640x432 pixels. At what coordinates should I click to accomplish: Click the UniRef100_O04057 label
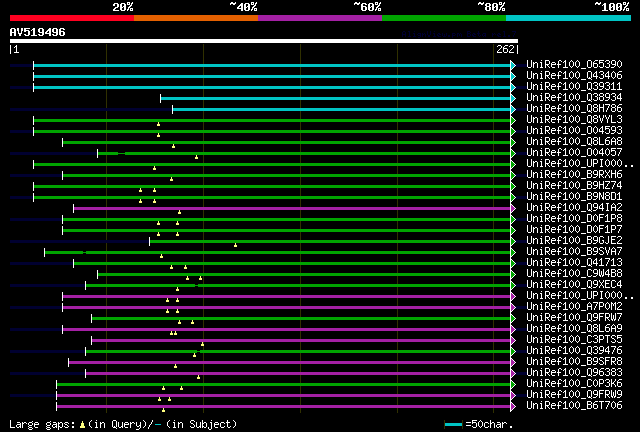[x=574, y=153]
